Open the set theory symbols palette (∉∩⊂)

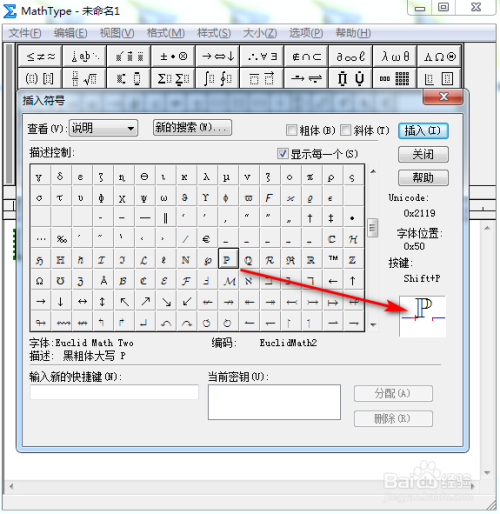coord(306,56)
